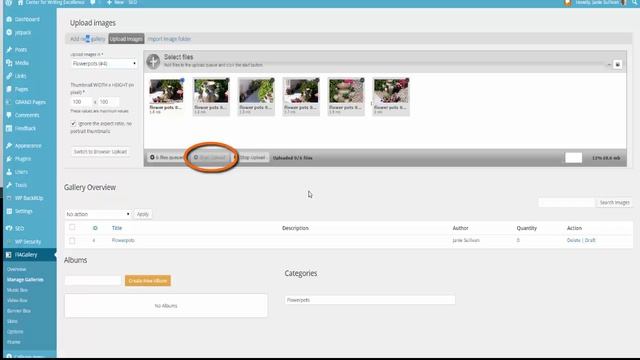The height and width of the screenshot is (360, 640).
Task: Switch to the 'Add new gallery' tab
Action: (87, 39)
